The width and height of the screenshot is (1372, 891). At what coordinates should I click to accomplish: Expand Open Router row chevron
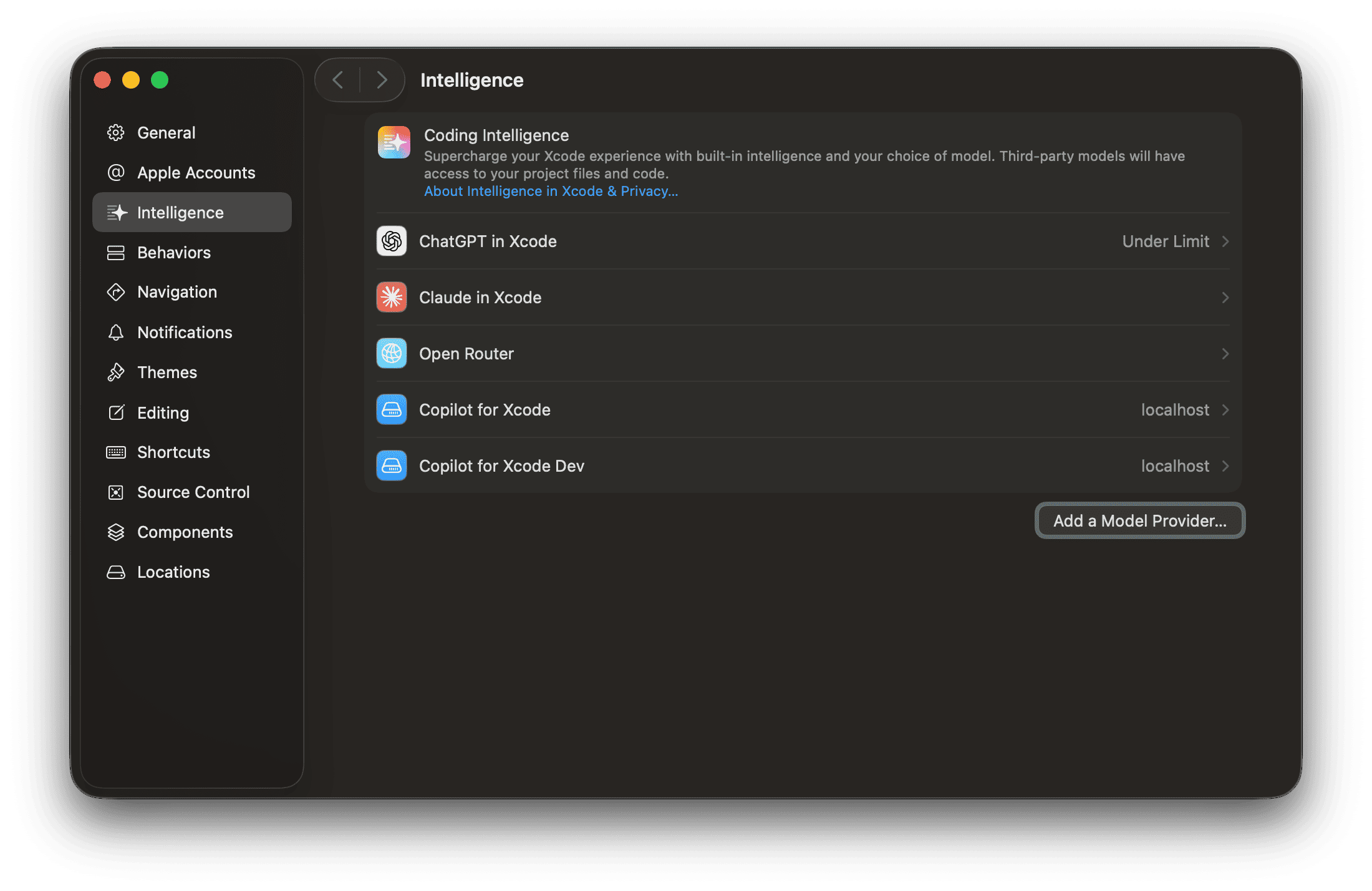[1225, 354]
